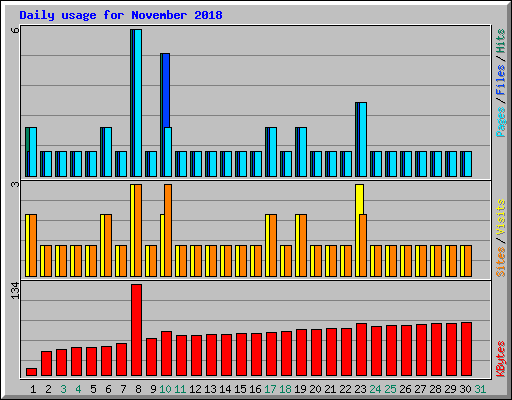
Task: Click the orange sites bar on day 1
Action: pos(33,245)
